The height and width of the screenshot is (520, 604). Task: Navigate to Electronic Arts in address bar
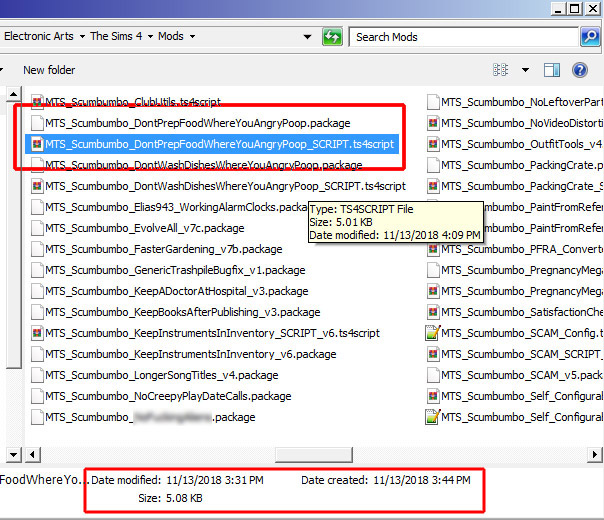coord(38,36)
